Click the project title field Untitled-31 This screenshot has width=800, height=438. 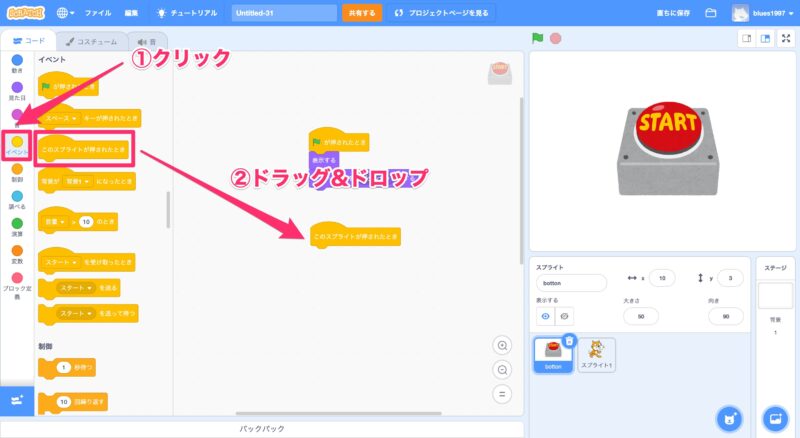(283, 13)
